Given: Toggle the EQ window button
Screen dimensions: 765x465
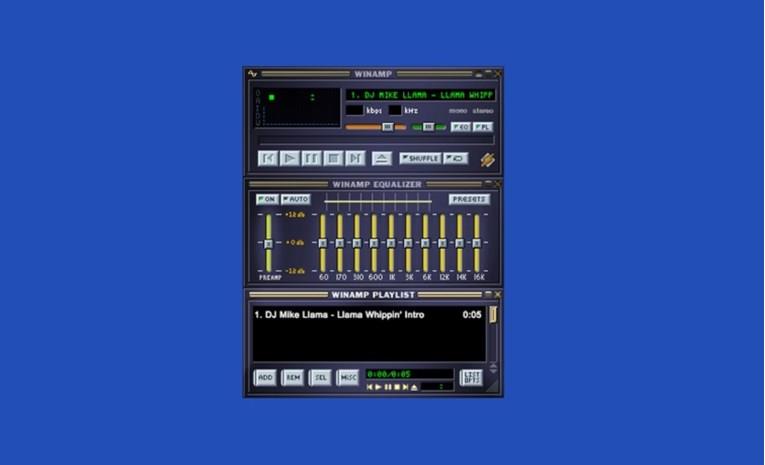Looking at the screenshot, I should [461, 127].
